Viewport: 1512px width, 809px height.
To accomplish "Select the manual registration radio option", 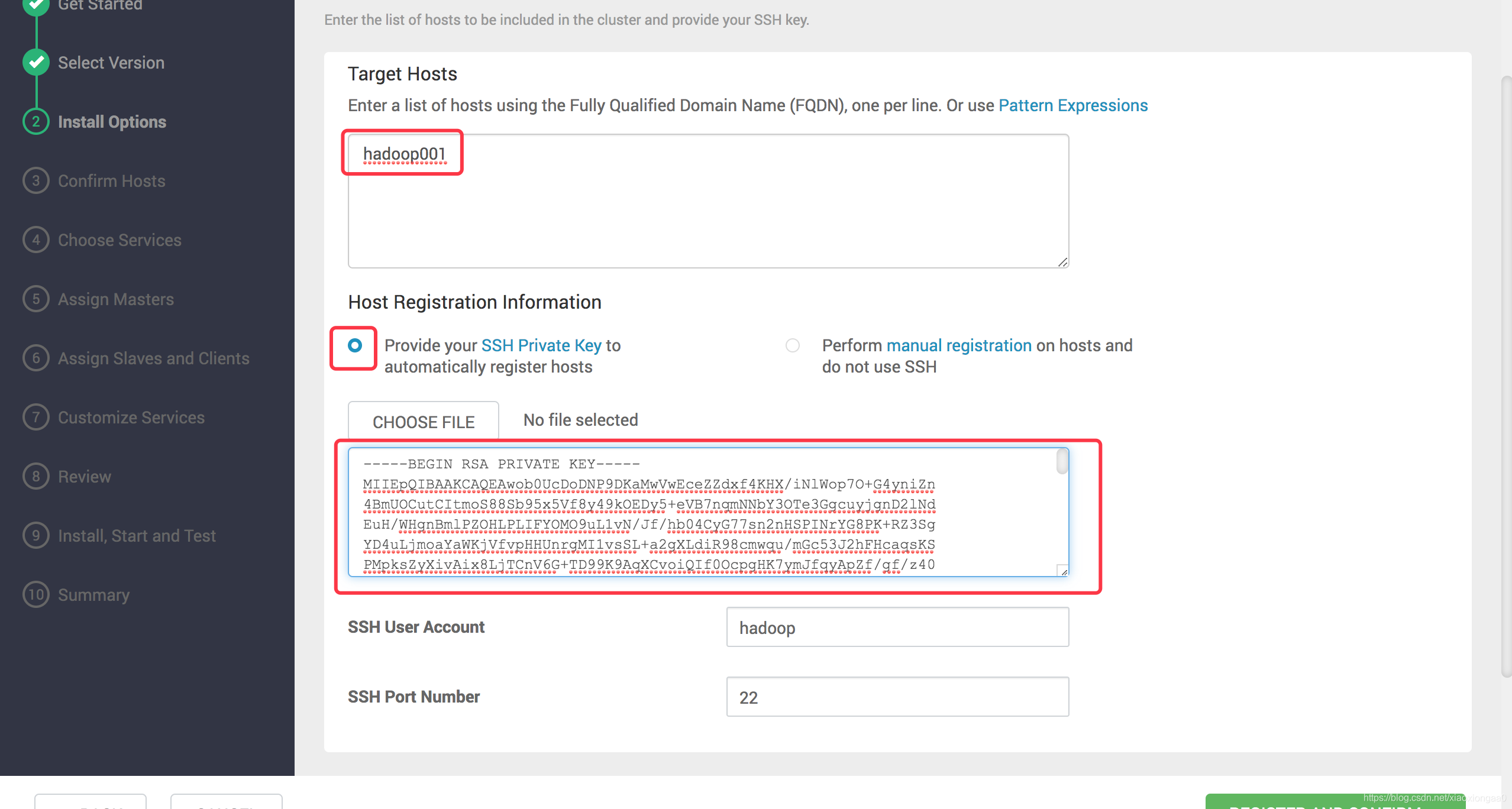I will (793, 345).
